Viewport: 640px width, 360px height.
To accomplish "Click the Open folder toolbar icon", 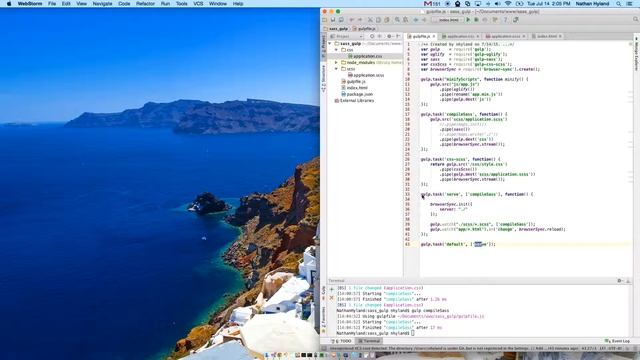I will pos(324,20).
